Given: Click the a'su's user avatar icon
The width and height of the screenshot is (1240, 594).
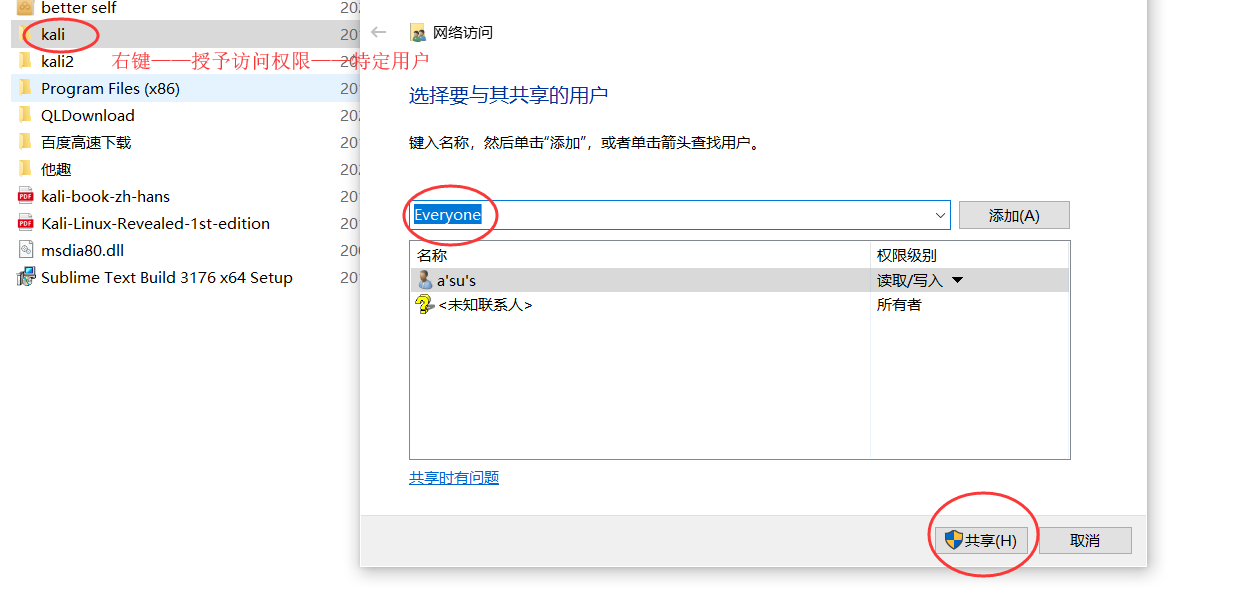Looking at the screenshot, I should (x=425, y=280).
